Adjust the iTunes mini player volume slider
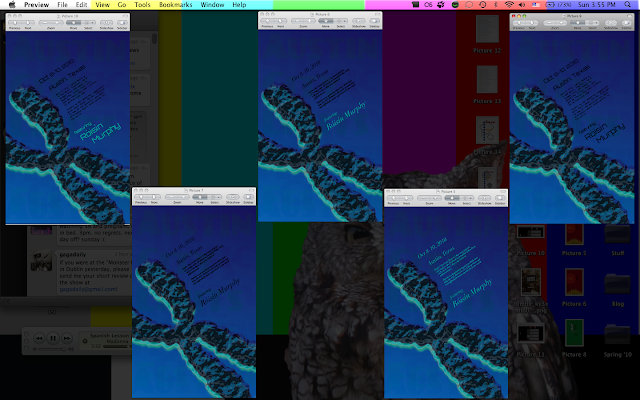Viewport: 640px width, 400px height. tap(51, 349)
